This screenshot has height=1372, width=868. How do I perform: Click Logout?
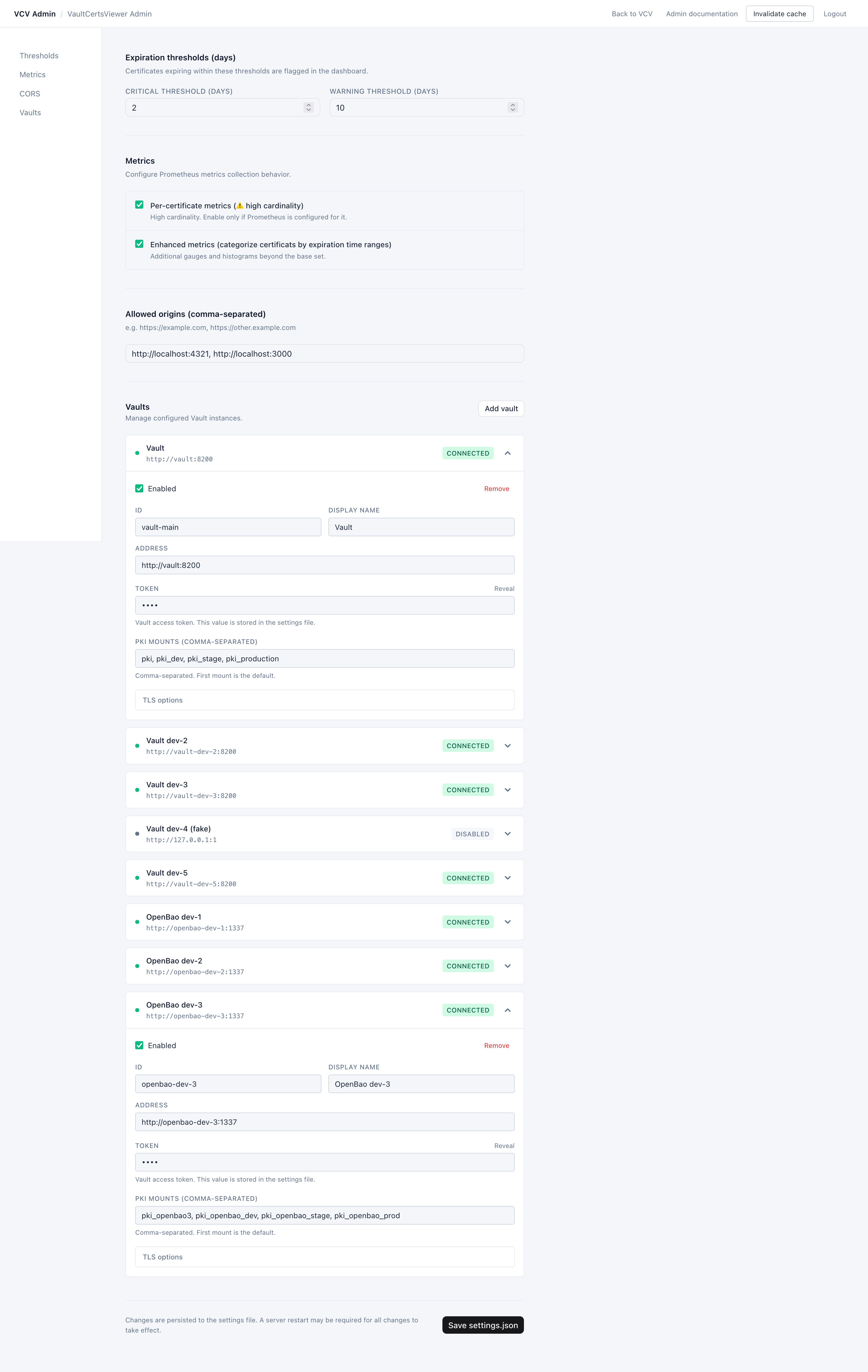[x=834, y=14]
